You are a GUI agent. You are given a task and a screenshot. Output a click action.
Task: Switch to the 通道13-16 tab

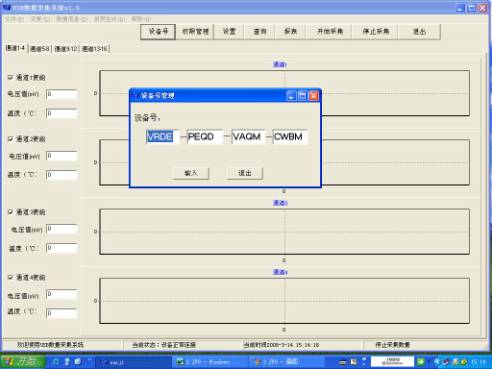95,49
